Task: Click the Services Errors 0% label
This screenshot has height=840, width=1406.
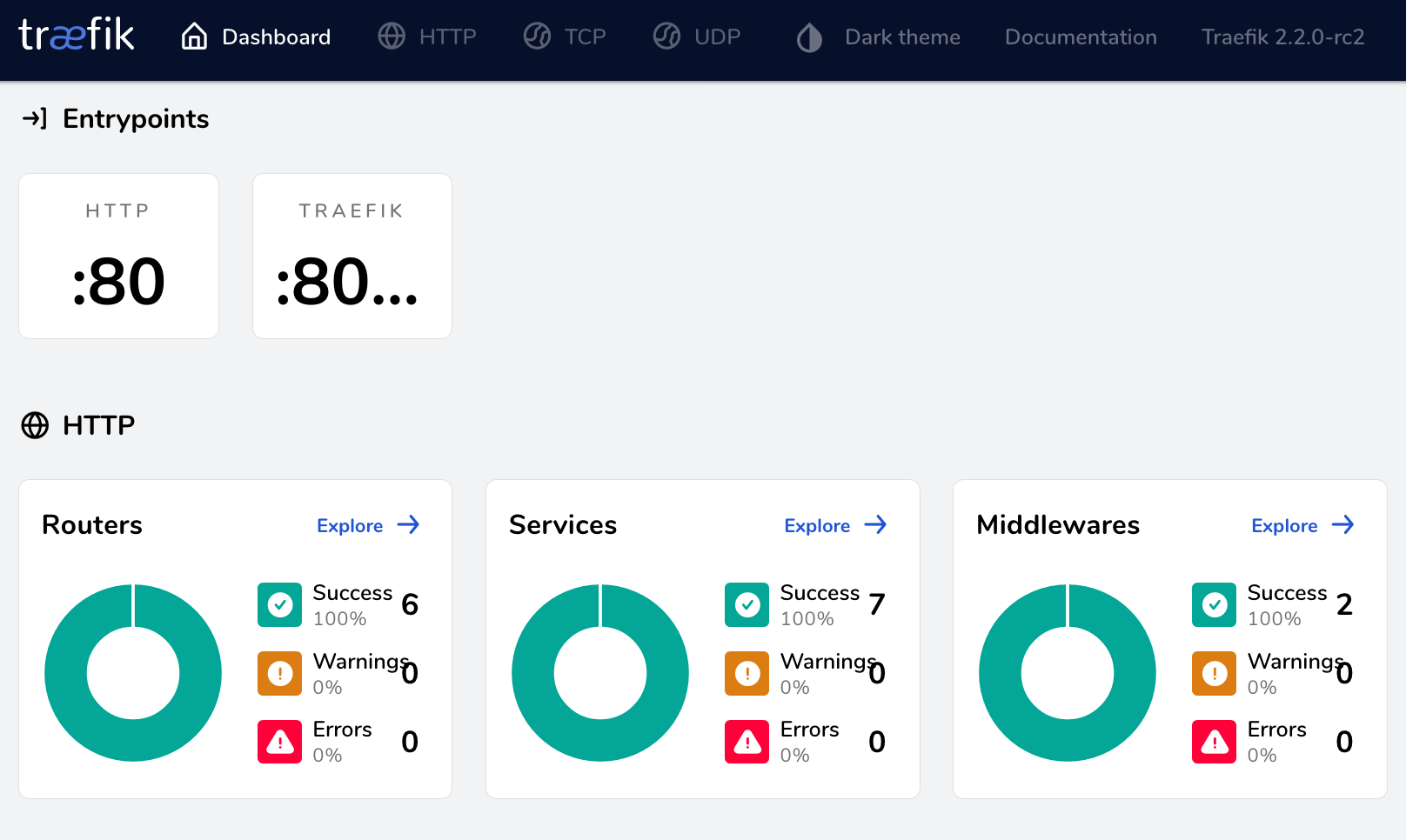Action: pyautogui.click(x=809, y=742)
